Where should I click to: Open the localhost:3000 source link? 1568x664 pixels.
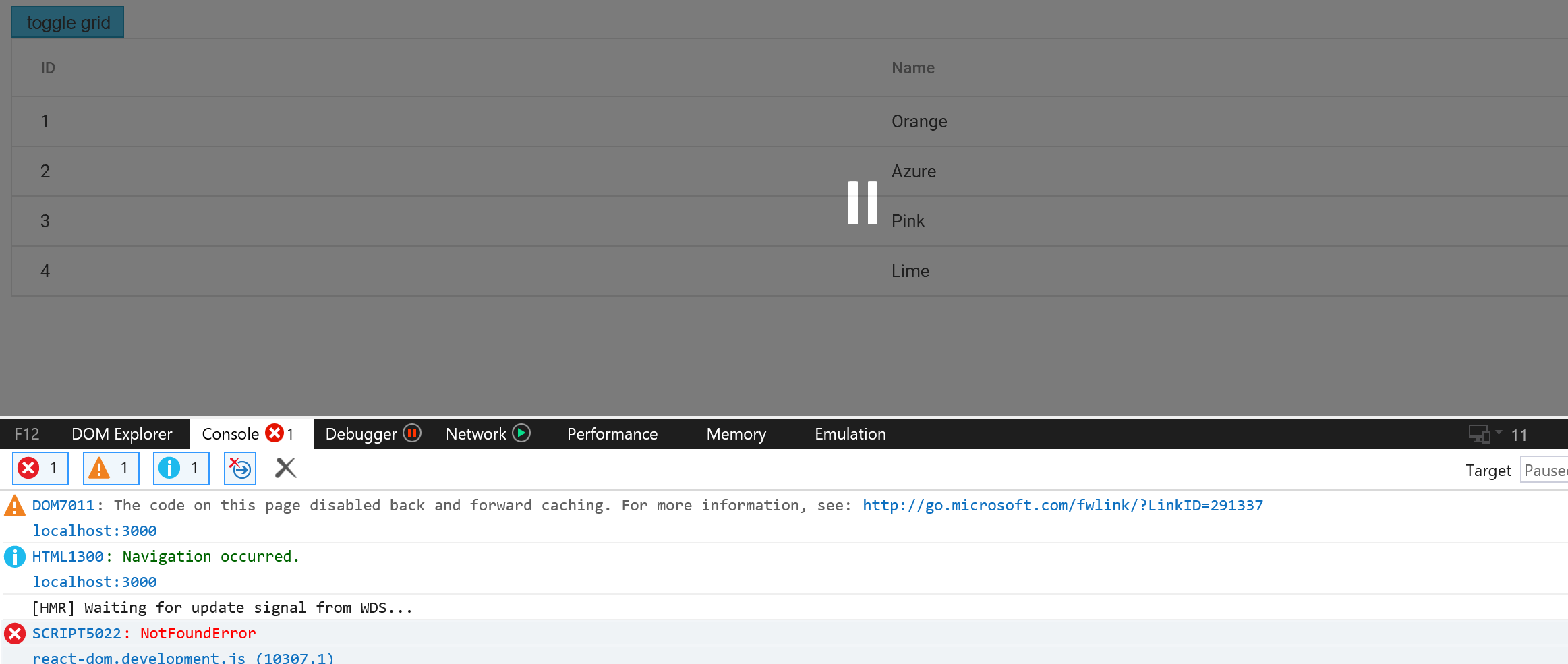click(x=94, y=531)
